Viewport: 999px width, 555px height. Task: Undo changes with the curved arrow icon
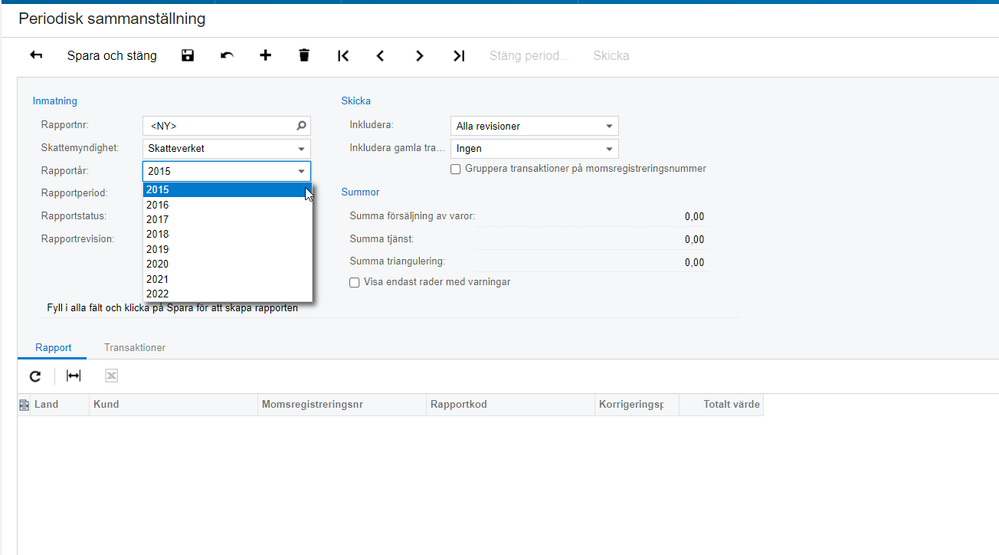pyautogui.click(x=227, y=55)
